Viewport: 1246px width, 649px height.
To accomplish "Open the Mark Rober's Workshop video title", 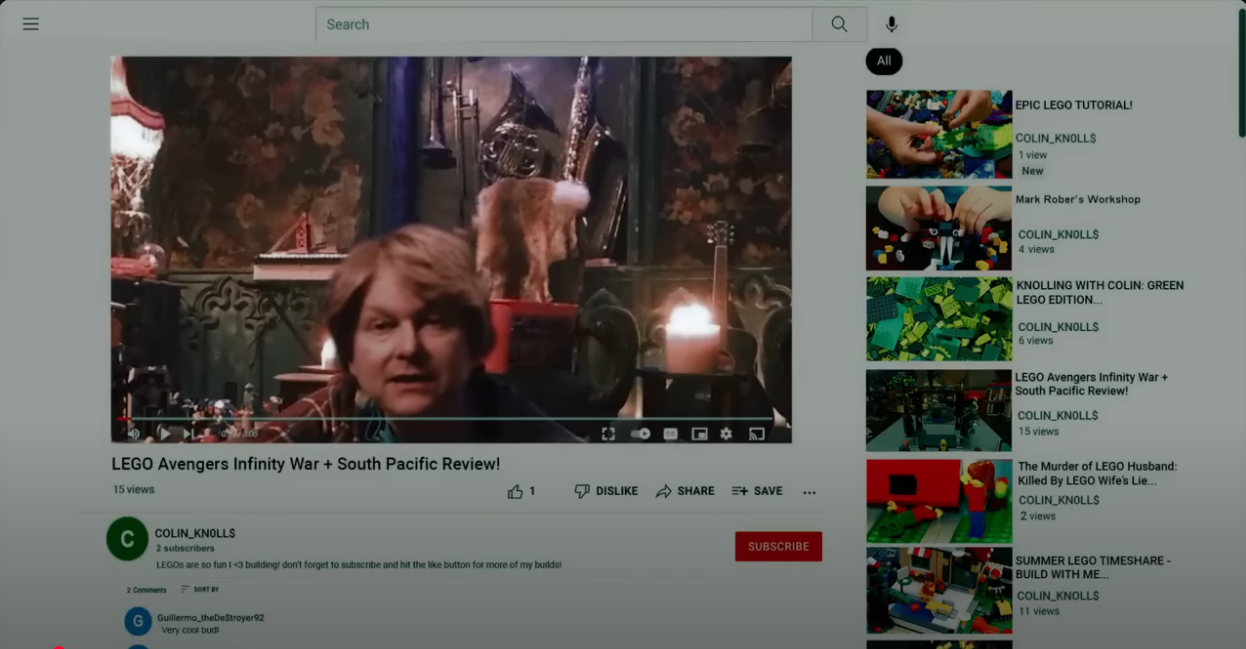I will [1078, 199].
